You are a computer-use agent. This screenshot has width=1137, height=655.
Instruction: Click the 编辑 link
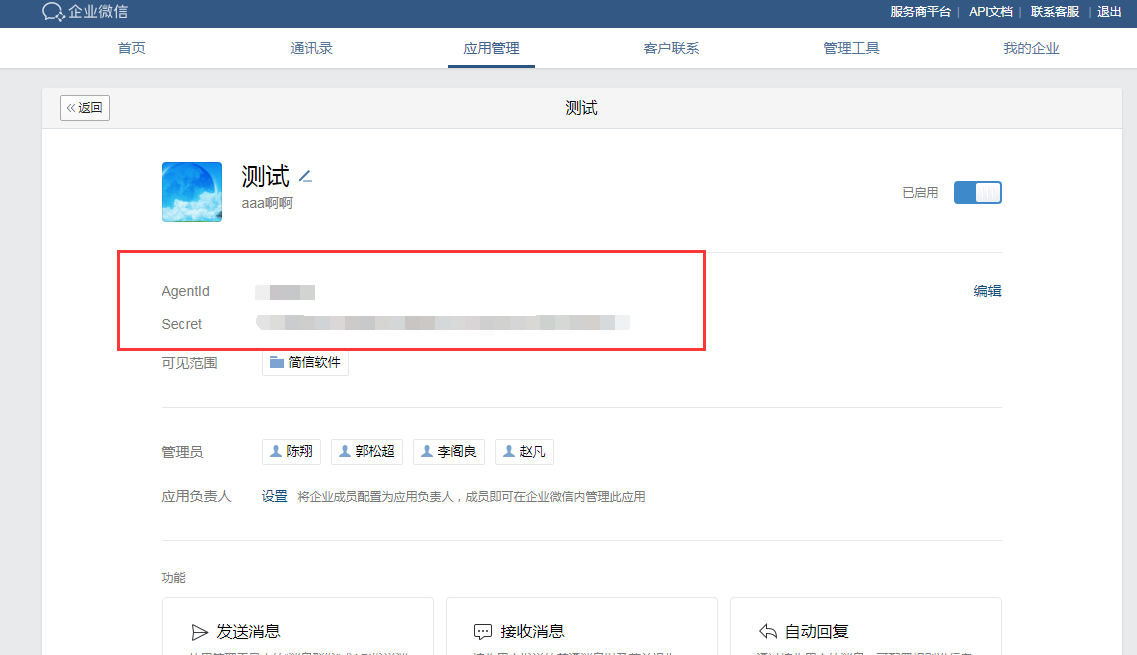pos(987,291)
